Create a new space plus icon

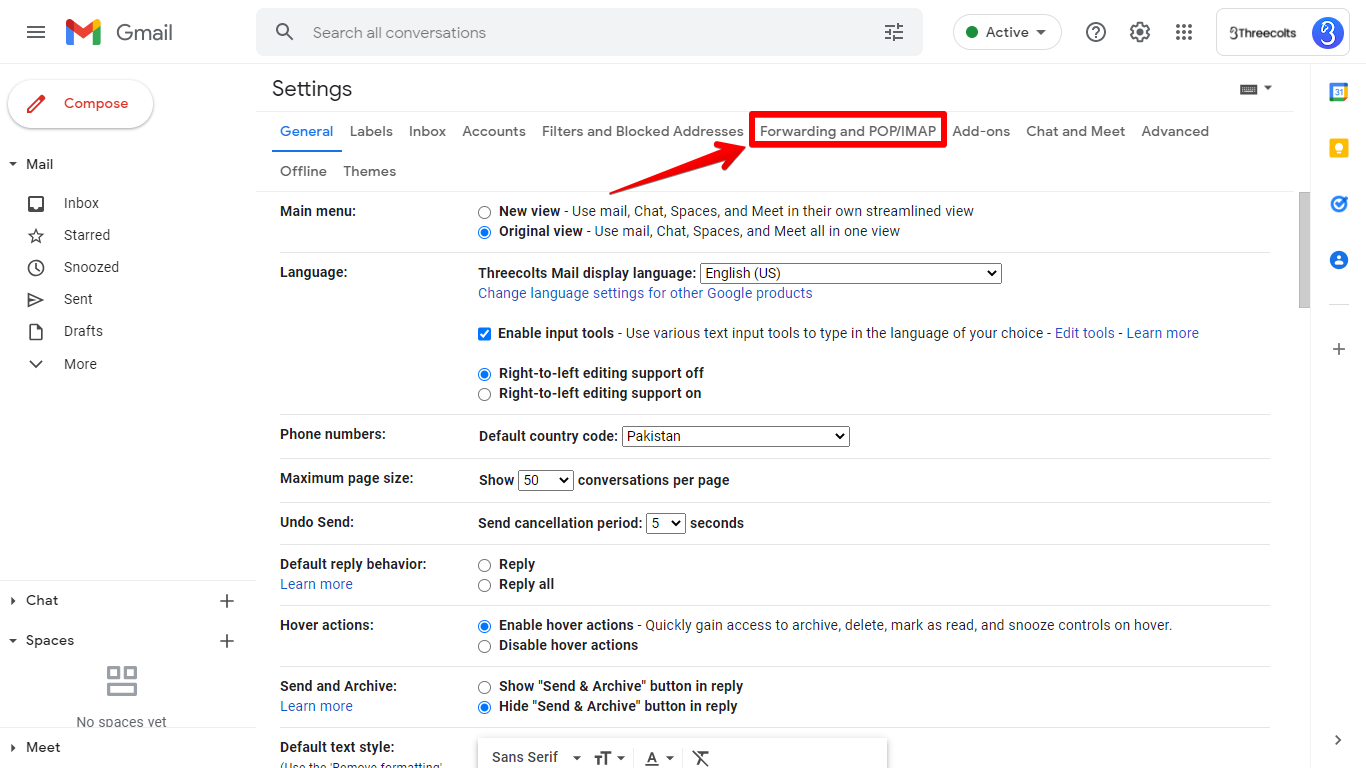227,641
